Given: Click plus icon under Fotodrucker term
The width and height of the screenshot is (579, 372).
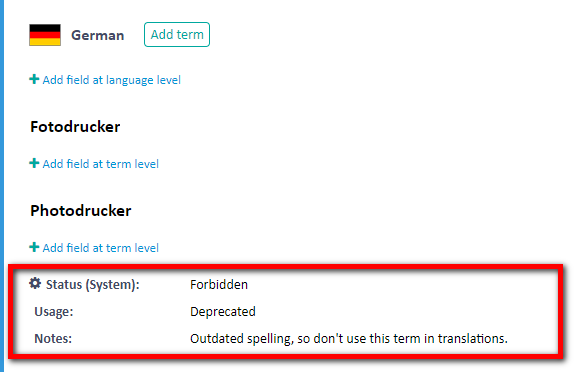Looking at the screenshot, I should click(34, 163).
